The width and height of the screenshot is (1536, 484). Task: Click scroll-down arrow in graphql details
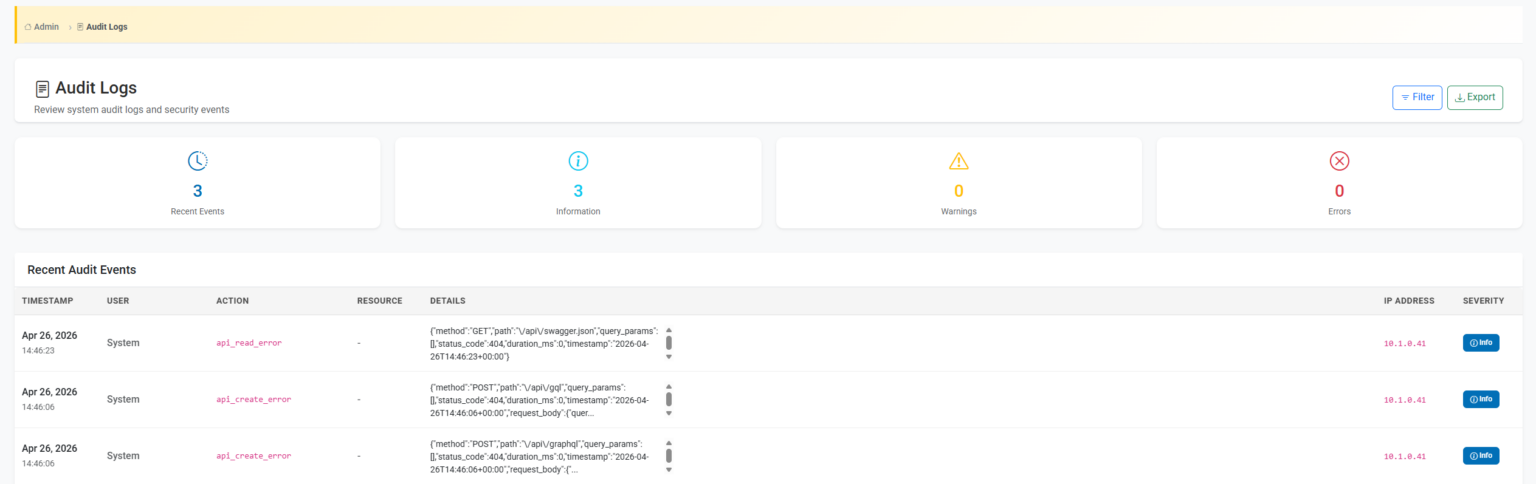coord(669,469)
